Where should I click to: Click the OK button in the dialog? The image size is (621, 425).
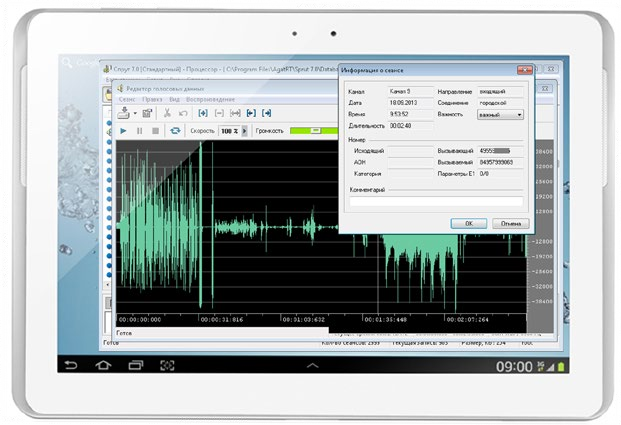[467, 224]
